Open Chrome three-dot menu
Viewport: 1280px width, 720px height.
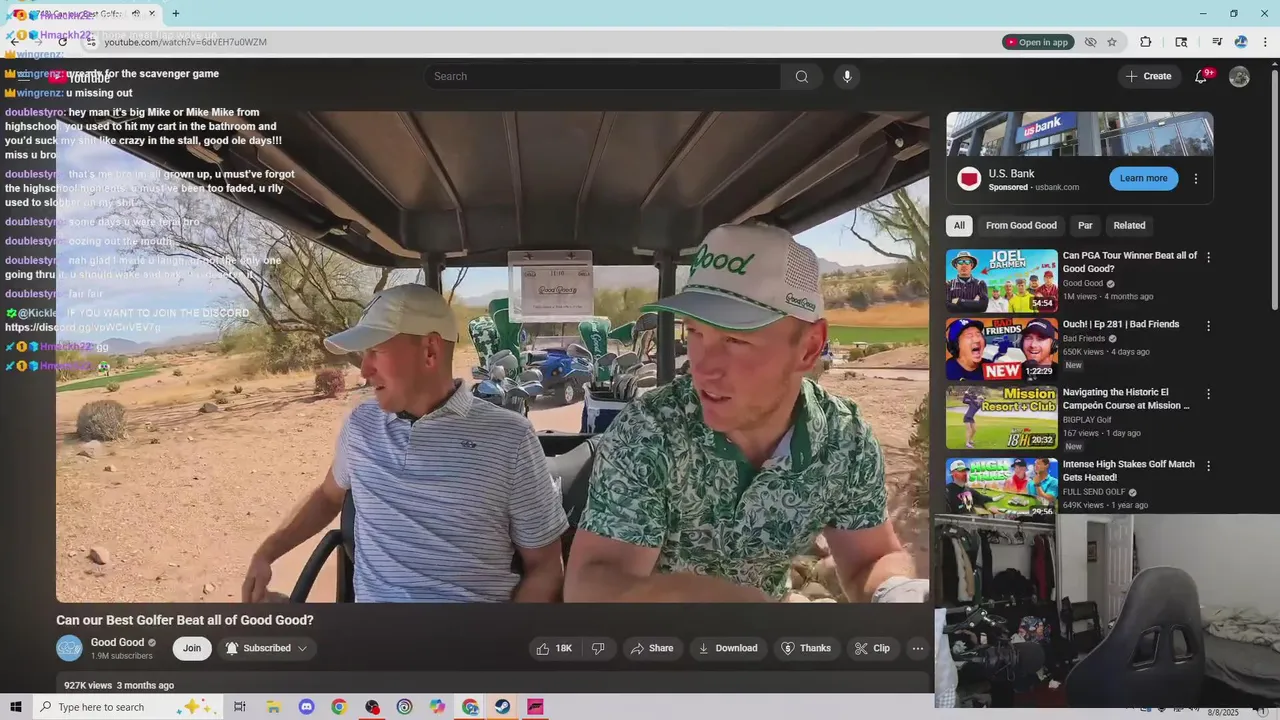coord(1266,42)
